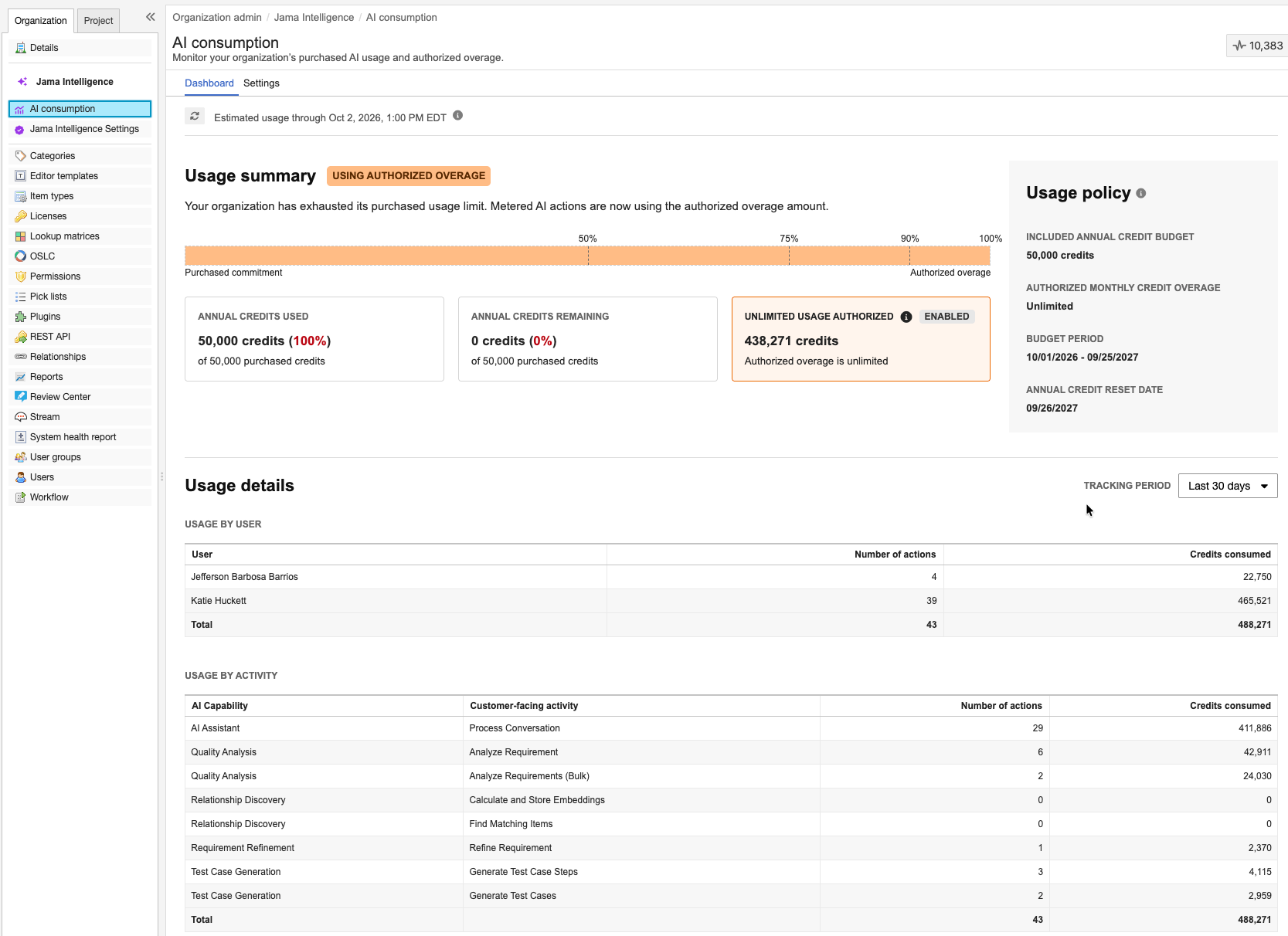Open Review Center in sidebar
The width and height of the screenshot is (1288, 936).
[x=80, y=397]
